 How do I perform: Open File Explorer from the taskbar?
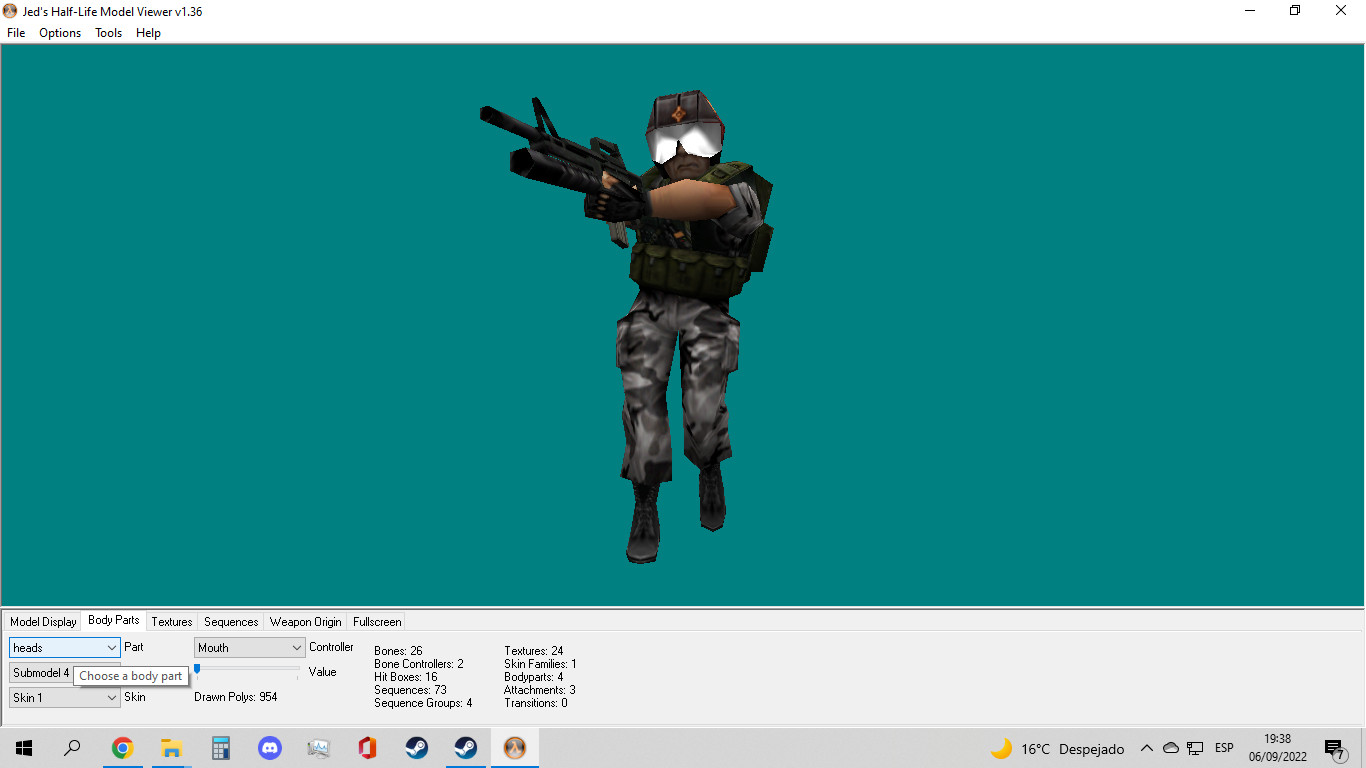[171, 747]
